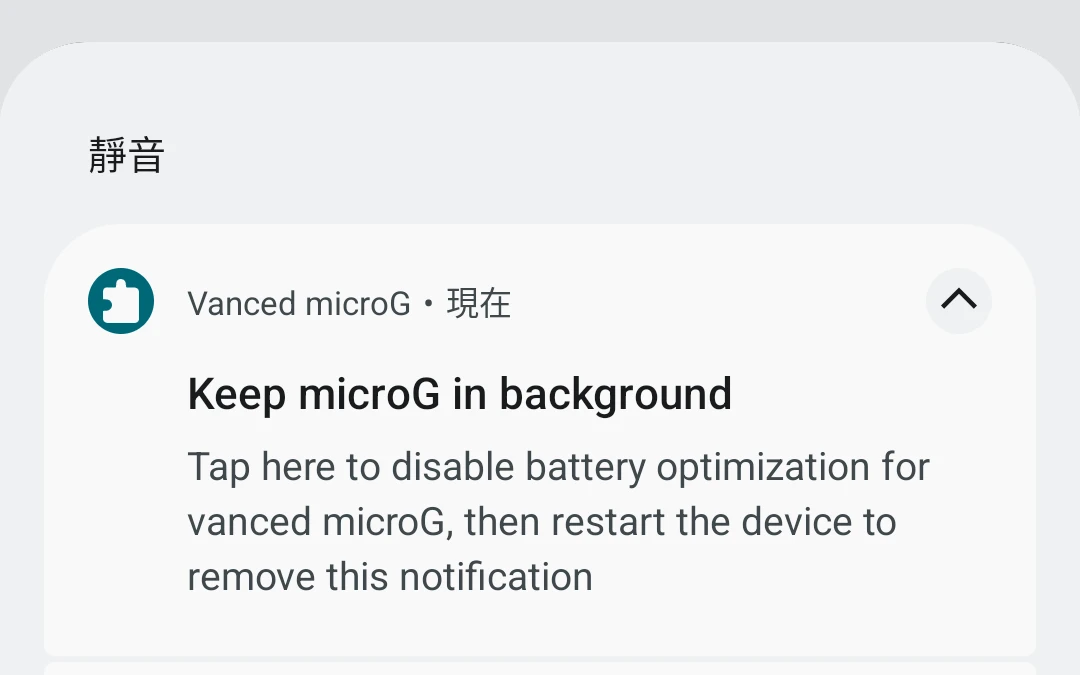Tap the "remove this notification" text line
This screenshot has height=675, width=1080.
(x=390, y=577)
